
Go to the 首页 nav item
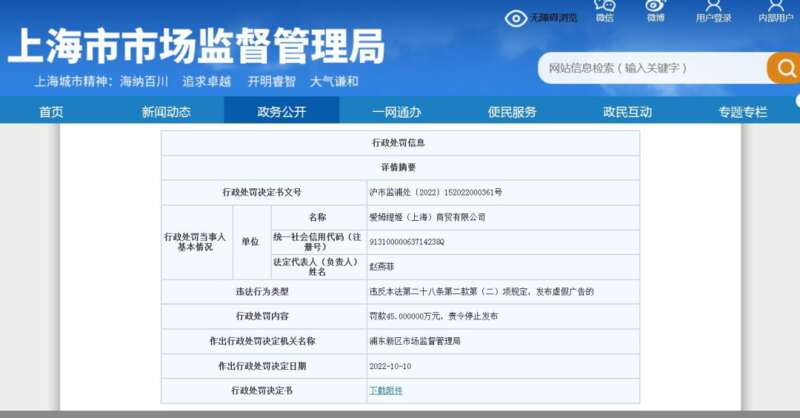[x=52, y=112]
